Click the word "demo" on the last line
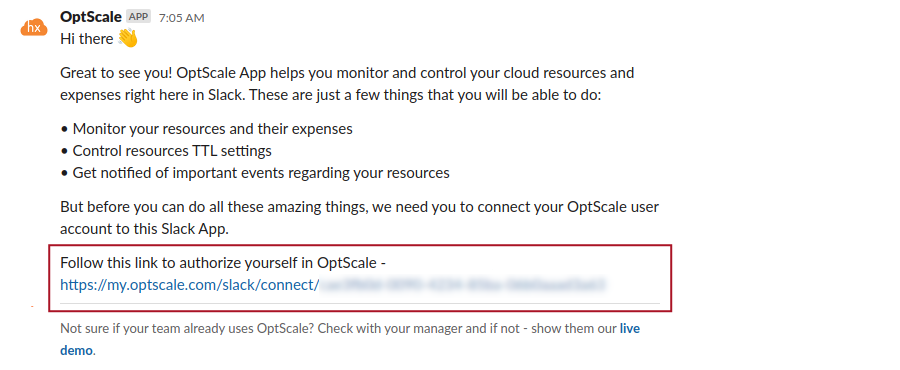 76,350
